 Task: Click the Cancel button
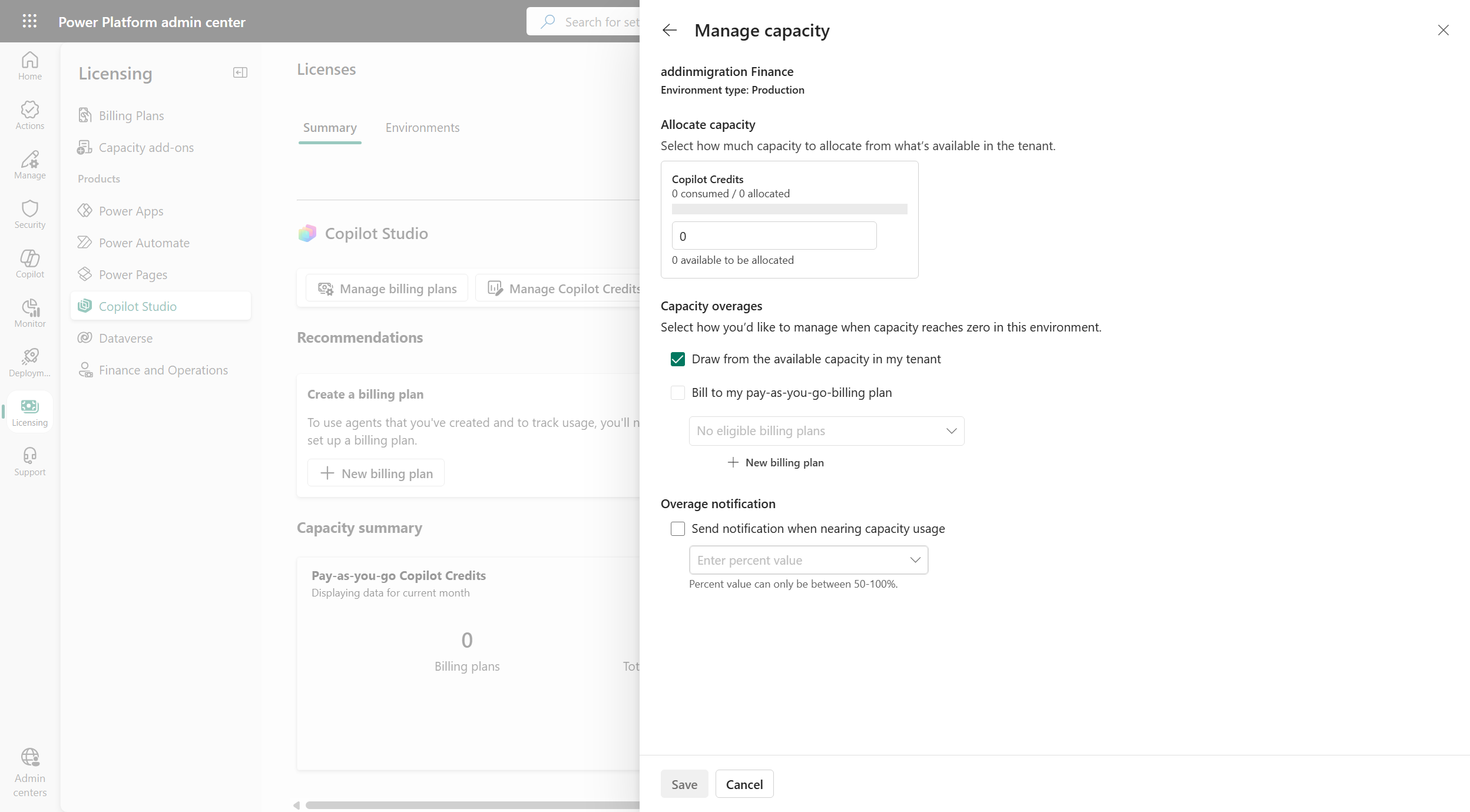744,784
